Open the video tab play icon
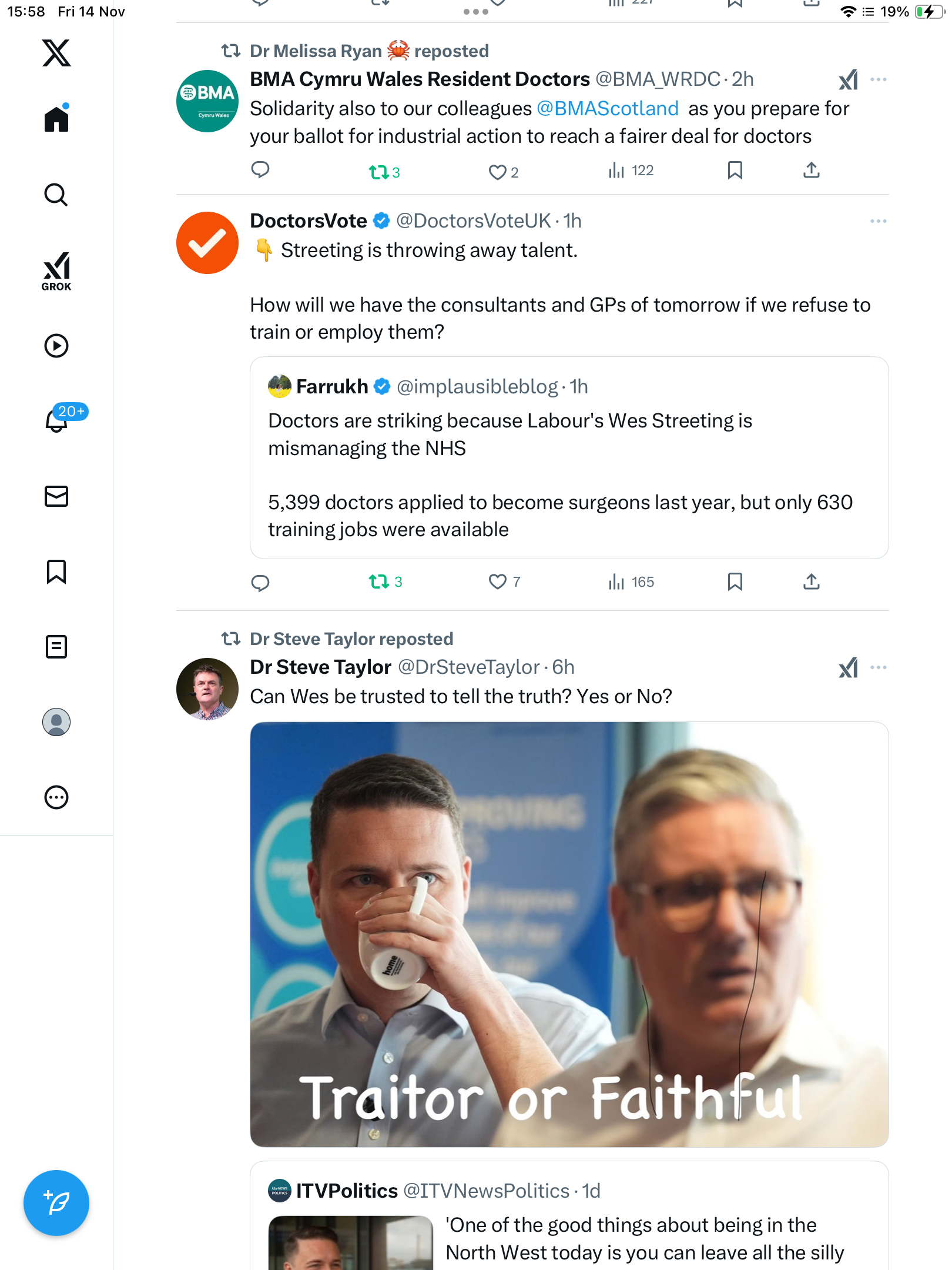This screenshot has height=1270, width=952. pyautogui.click(x=56, y=346)
